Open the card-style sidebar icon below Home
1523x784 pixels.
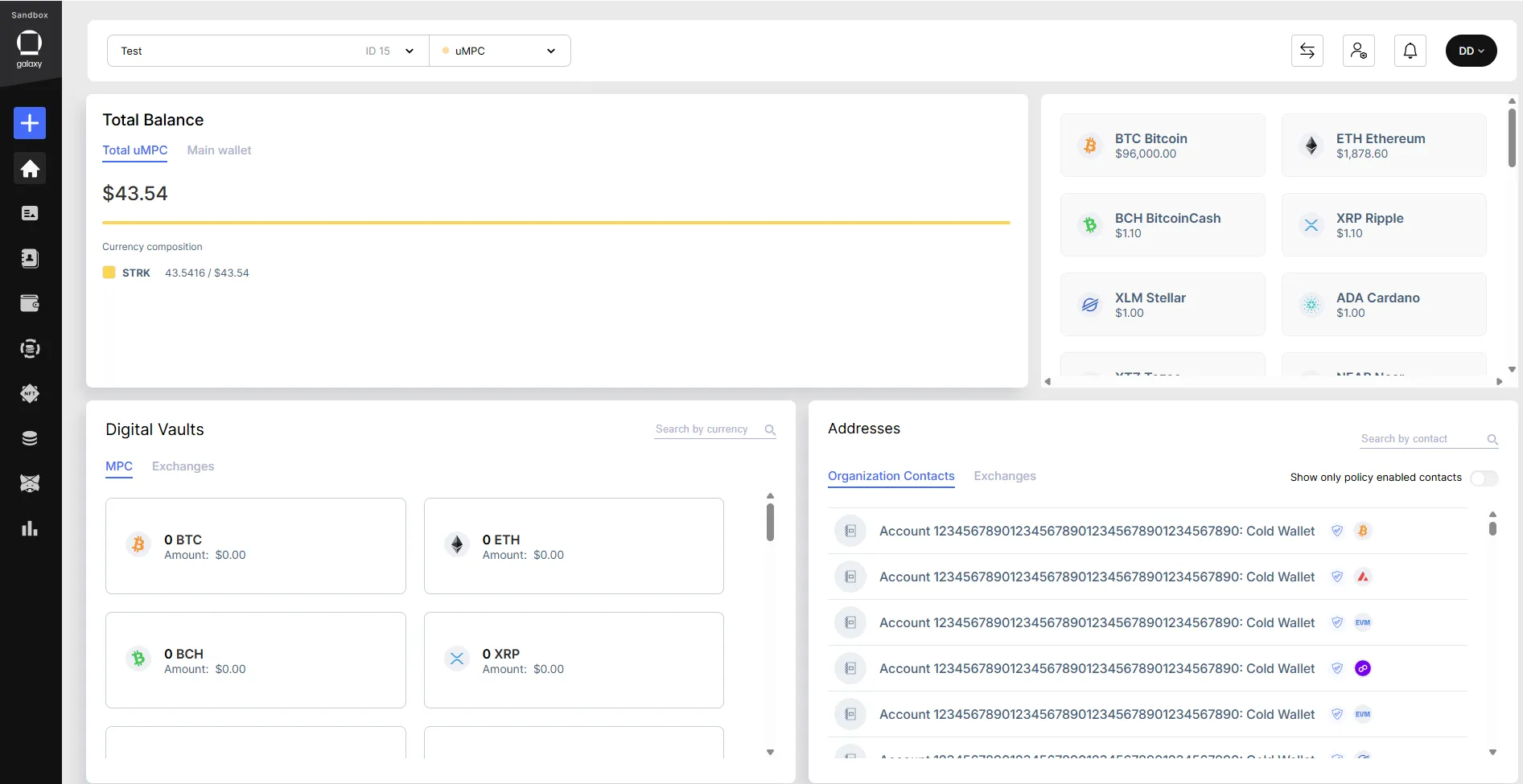pos(30,213)
